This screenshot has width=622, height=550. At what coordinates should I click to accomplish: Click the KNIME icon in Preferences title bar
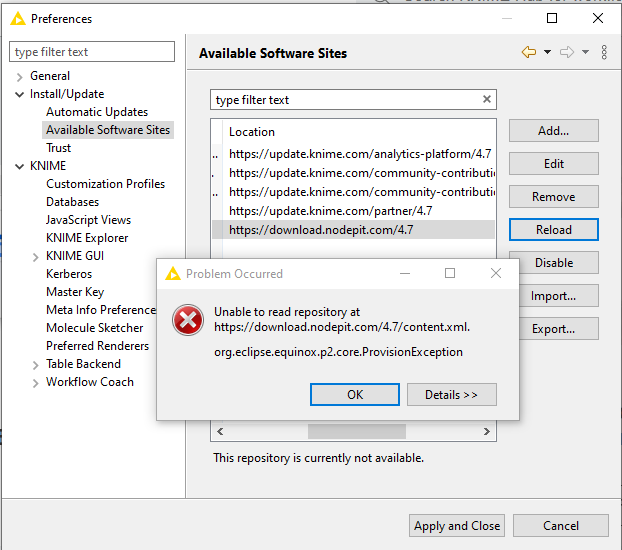click(18, 19)
